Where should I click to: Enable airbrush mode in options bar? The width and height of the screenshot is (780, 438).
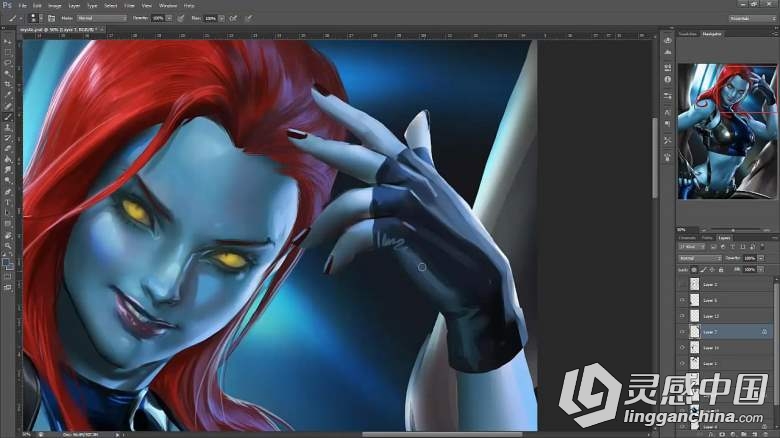pyautogui.click(x=233, y=18)
